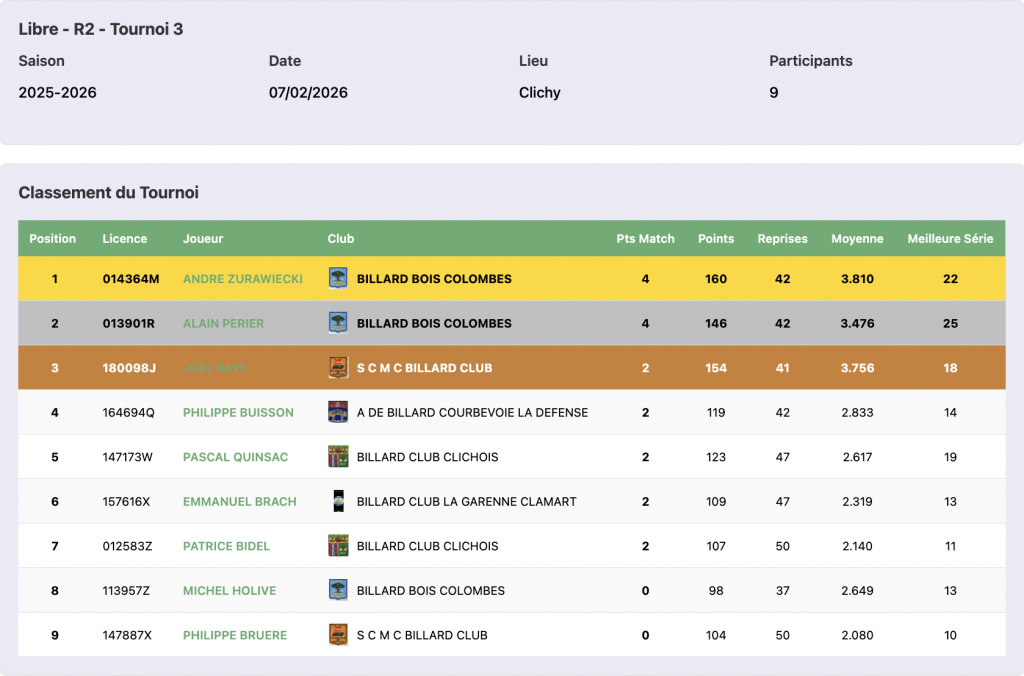Select licence number 147887X cell
Image resolution: width=1024 pixels, height=676 pixels.
(127, 635)
